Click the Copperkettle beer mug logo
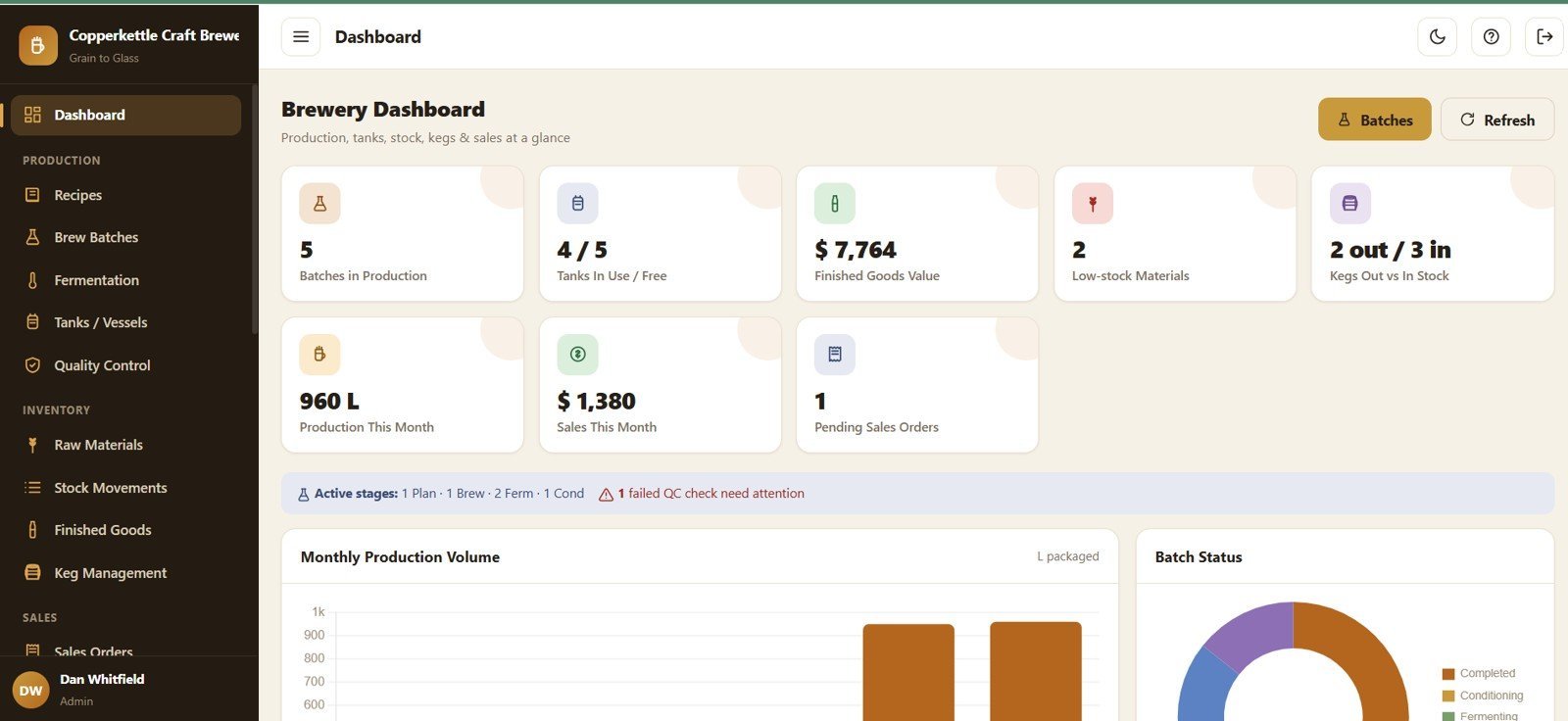The height and width of the screenshot is (721, 1568). click(x=37, y=45)
